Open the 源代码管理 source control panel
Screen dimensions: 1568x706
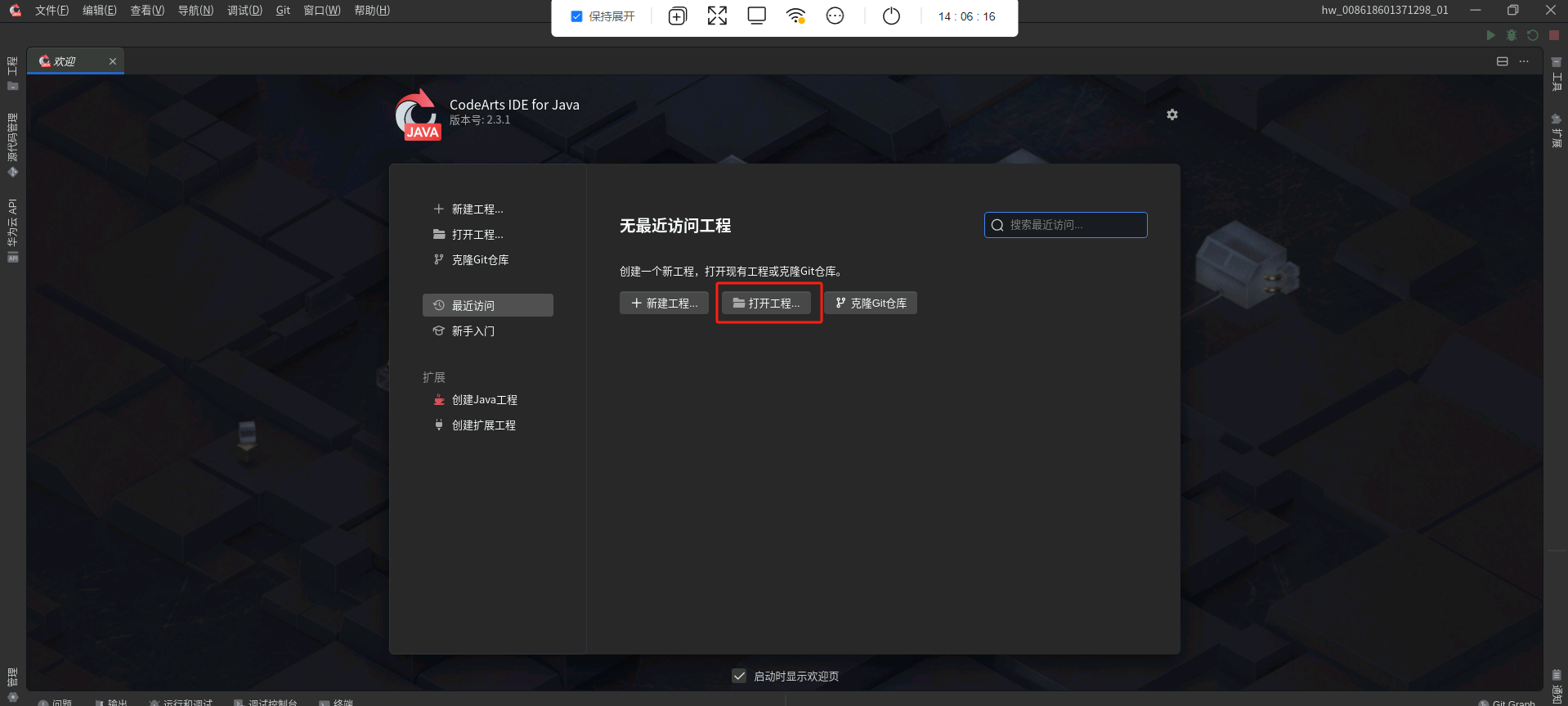pyautogui.click(x=12, y=145)
